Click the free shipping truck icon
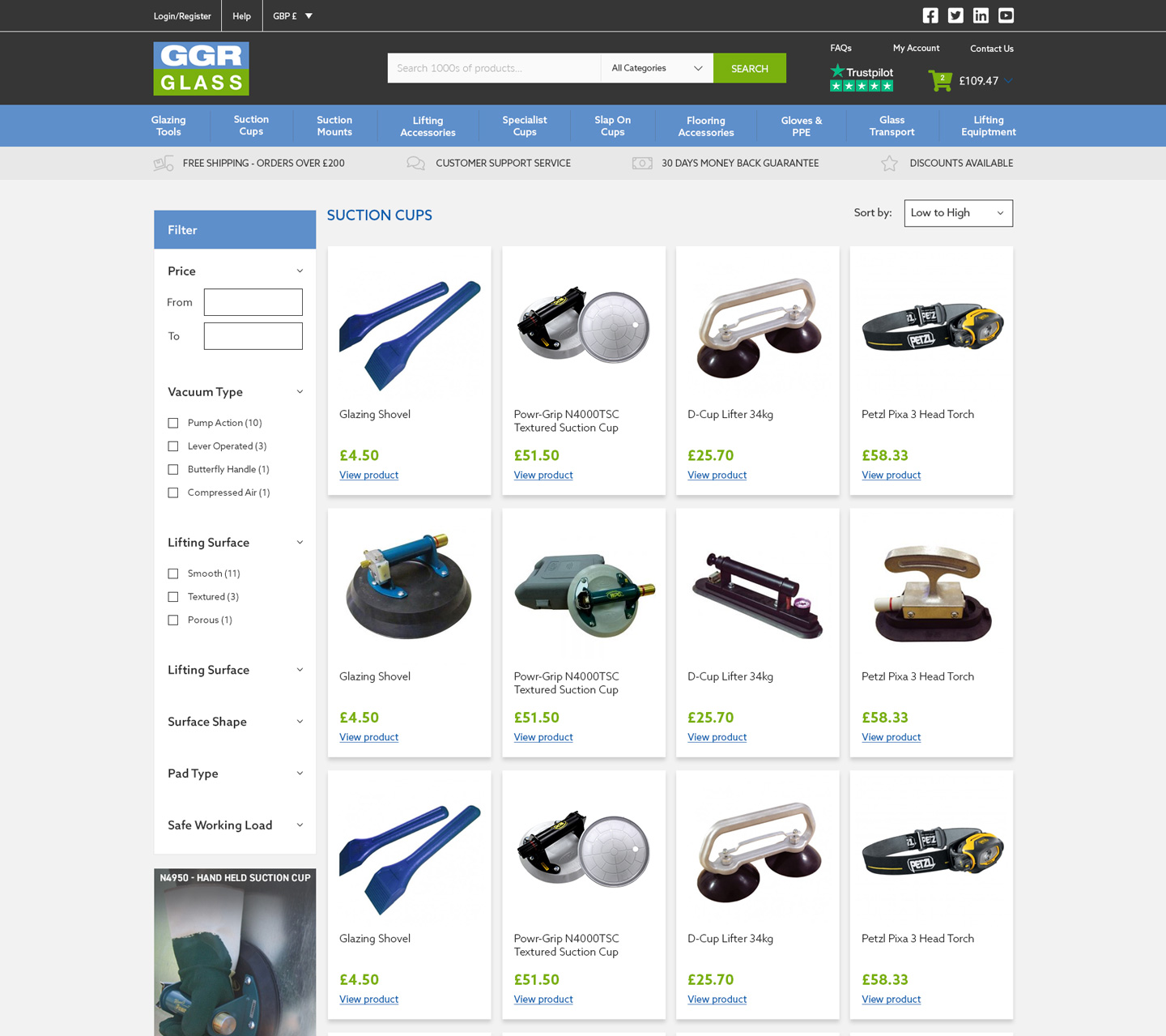Screen dimensions: 1166x1036 (x=164, y=164)
